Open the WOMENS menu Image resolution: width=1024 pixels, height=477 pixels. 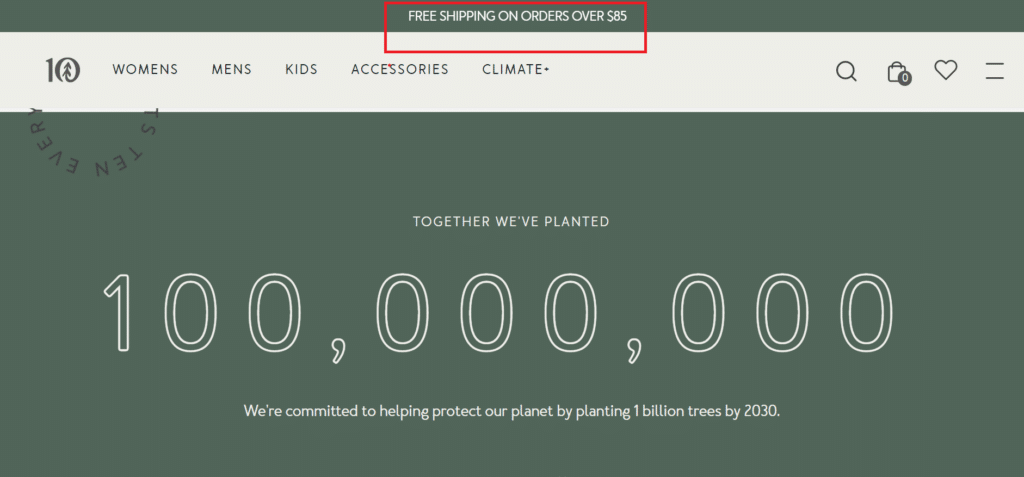pyautogui.click(x=145, y=70)
